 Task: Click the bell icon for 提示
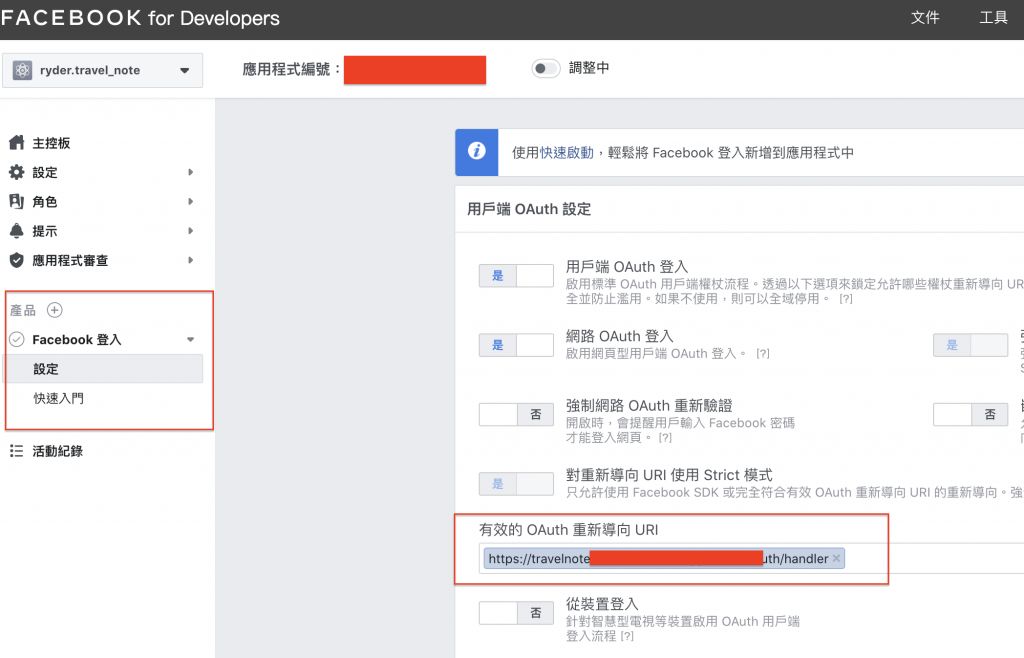click(x=16, y=230)
